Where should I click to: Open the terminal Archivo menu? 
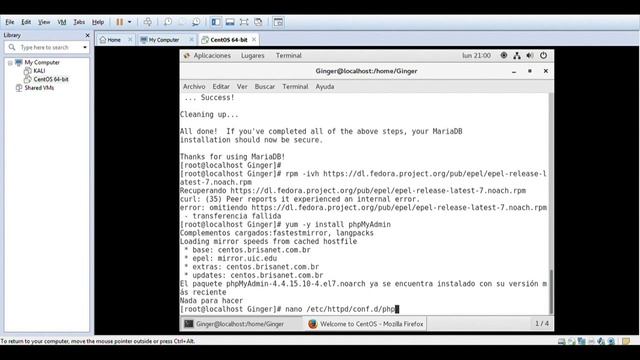194,87
